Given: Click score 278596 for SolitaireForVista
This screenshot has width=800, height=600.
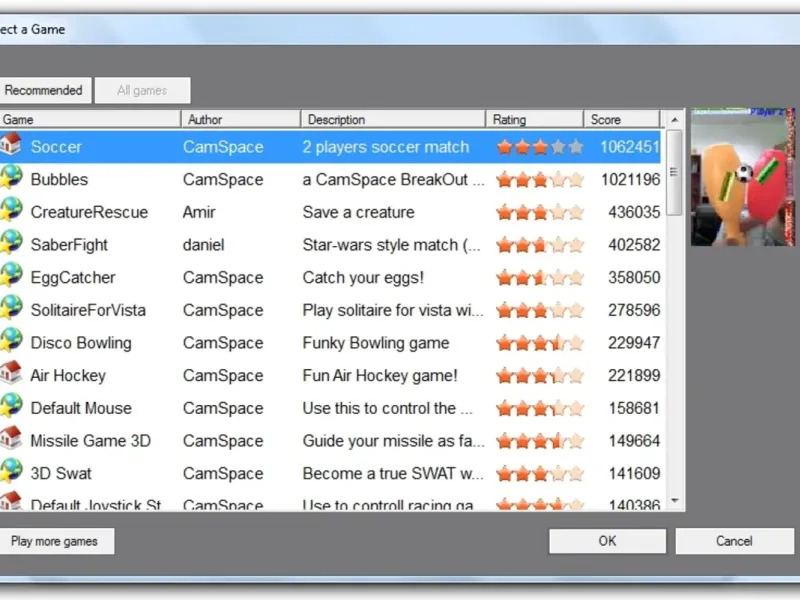Looking at the screenshot, I should [634, 310].
